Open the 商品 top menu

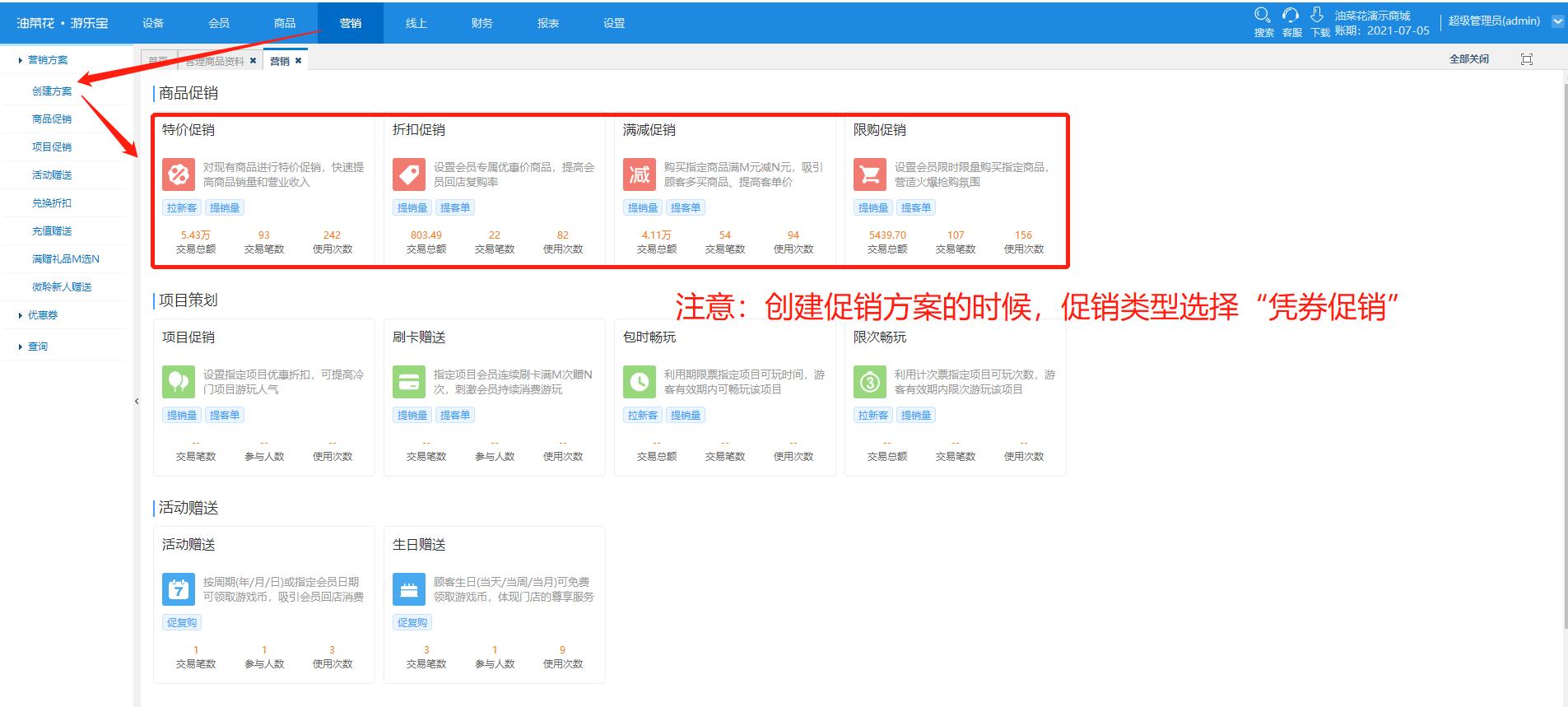point(285,23)
